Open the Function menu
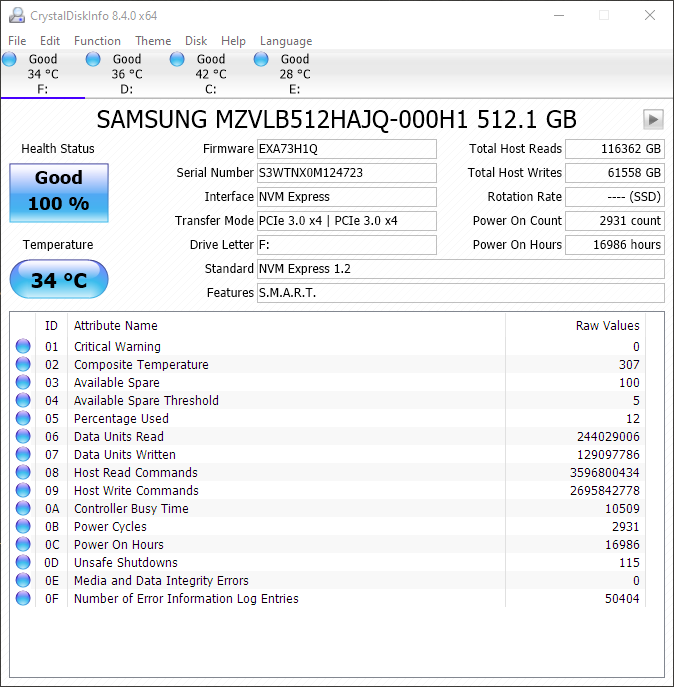Viewport: 674px width, 687px height. pyautogui.click(x=97, y=41)
